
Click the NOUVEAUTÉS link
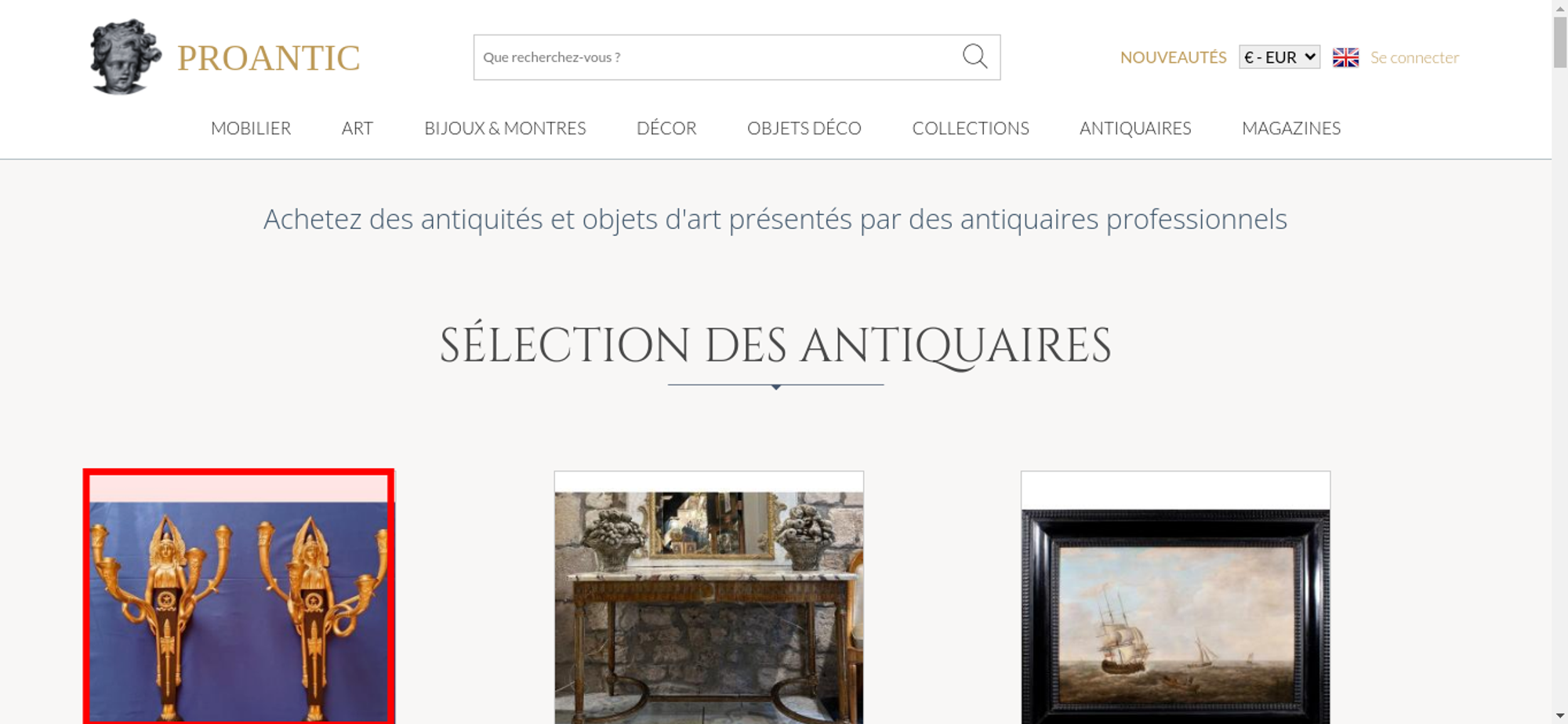(1173, 57)
